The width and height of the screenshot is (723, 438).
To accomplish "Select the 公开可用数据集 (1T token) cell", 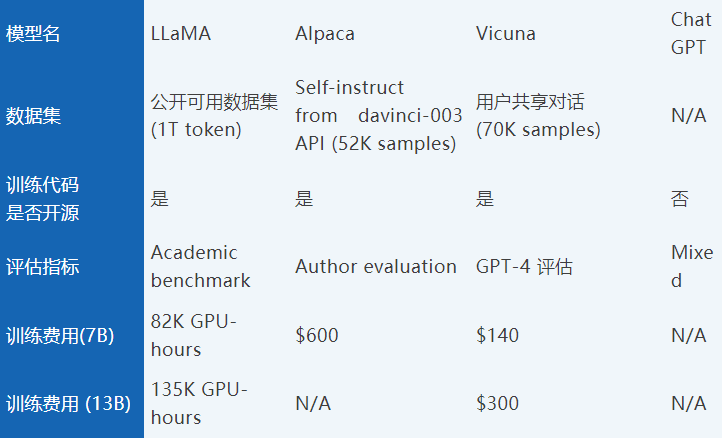I will (x=214, y=116).
